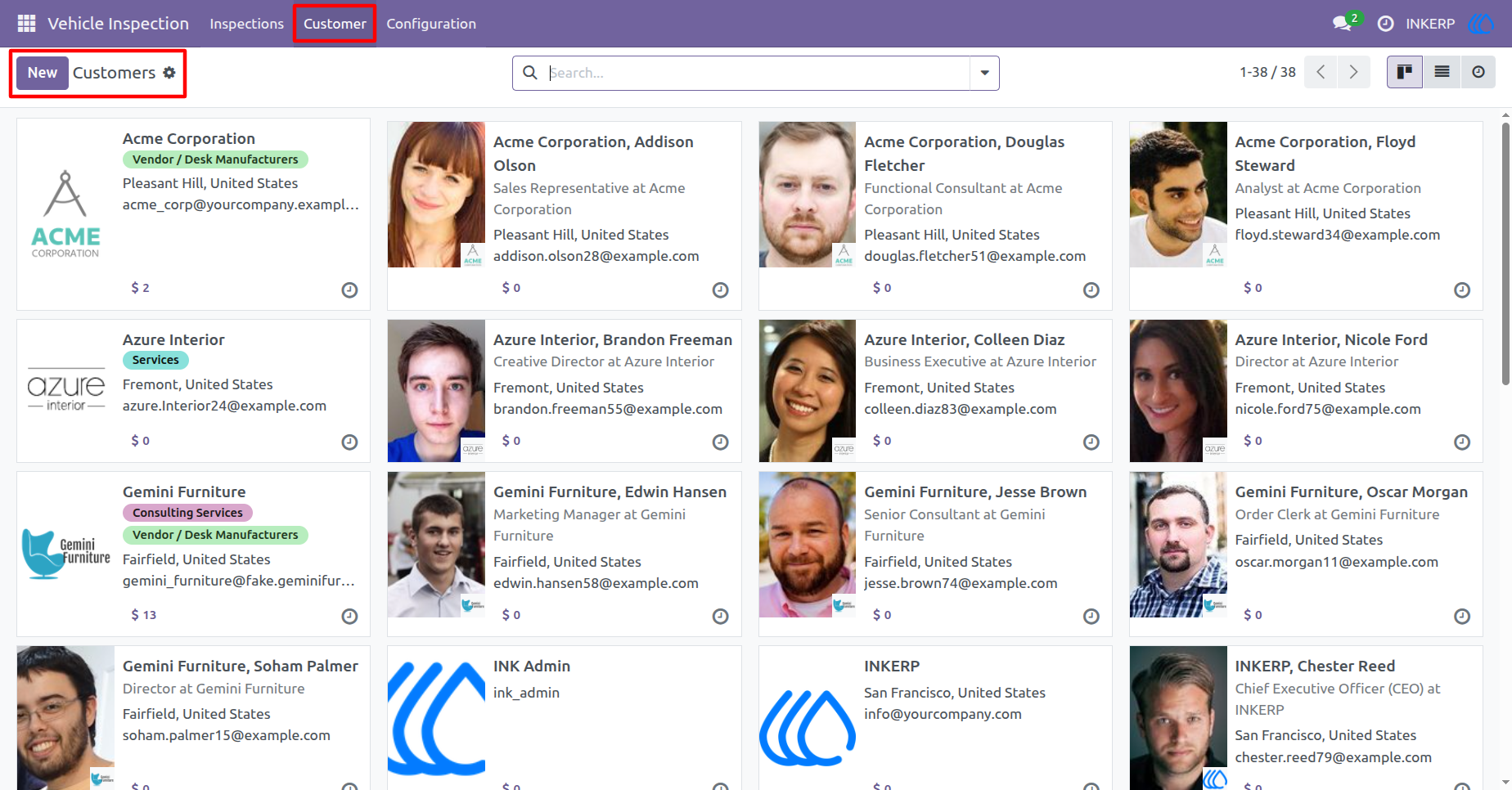This screenshot has width=1512, height=790.
Task: Open the activities clock icon in top bar
Action: coord(1385,24)
